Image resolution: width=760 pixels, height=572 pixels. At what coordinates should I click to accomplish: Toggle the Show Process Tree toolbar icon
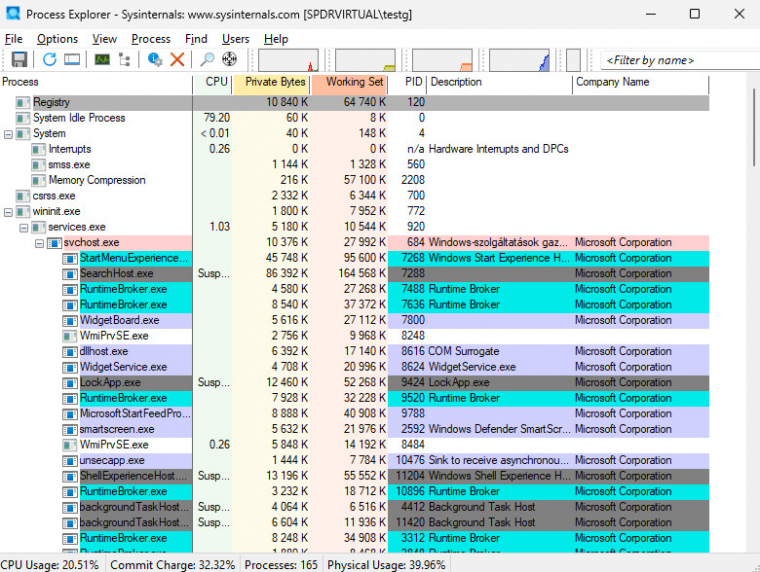(124, 60)
